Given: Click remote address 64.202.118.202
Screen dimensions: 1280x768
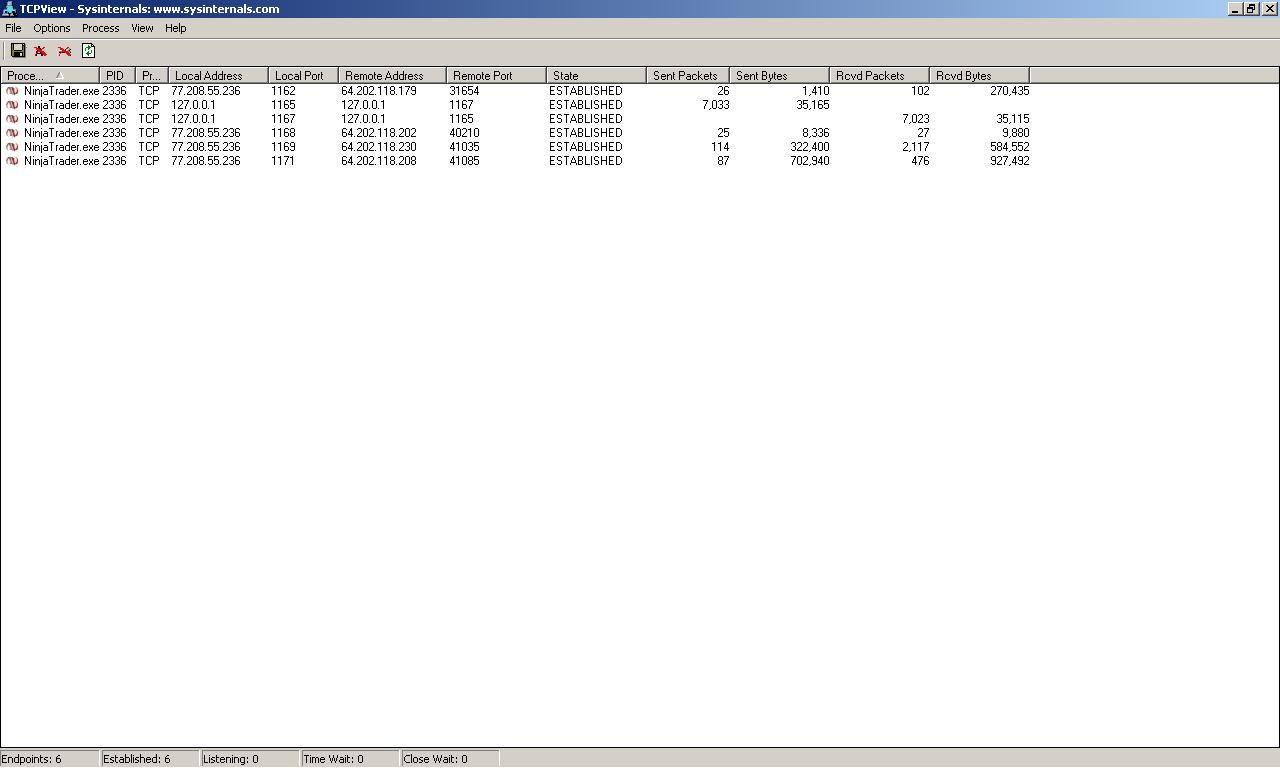Looking at the screenshot, I should 379,133.
